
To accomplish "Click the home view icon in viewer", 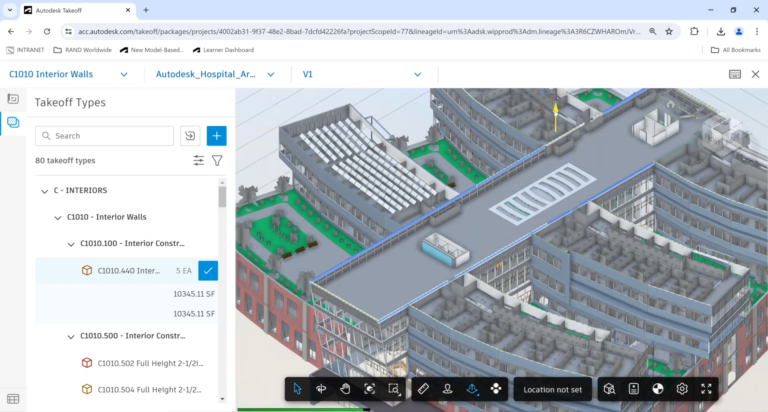I will (x=671, y=104).
